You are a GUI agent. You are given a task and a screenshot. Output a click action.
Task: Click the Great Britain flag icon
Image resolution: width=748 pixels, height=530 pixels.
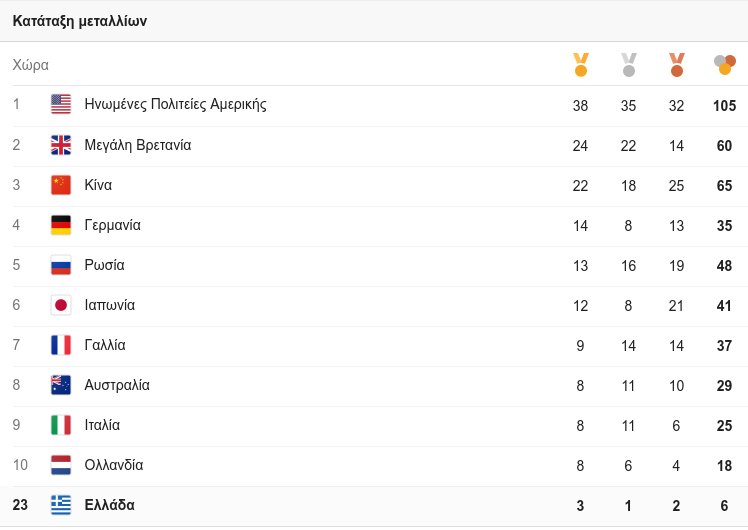[61, 145]
